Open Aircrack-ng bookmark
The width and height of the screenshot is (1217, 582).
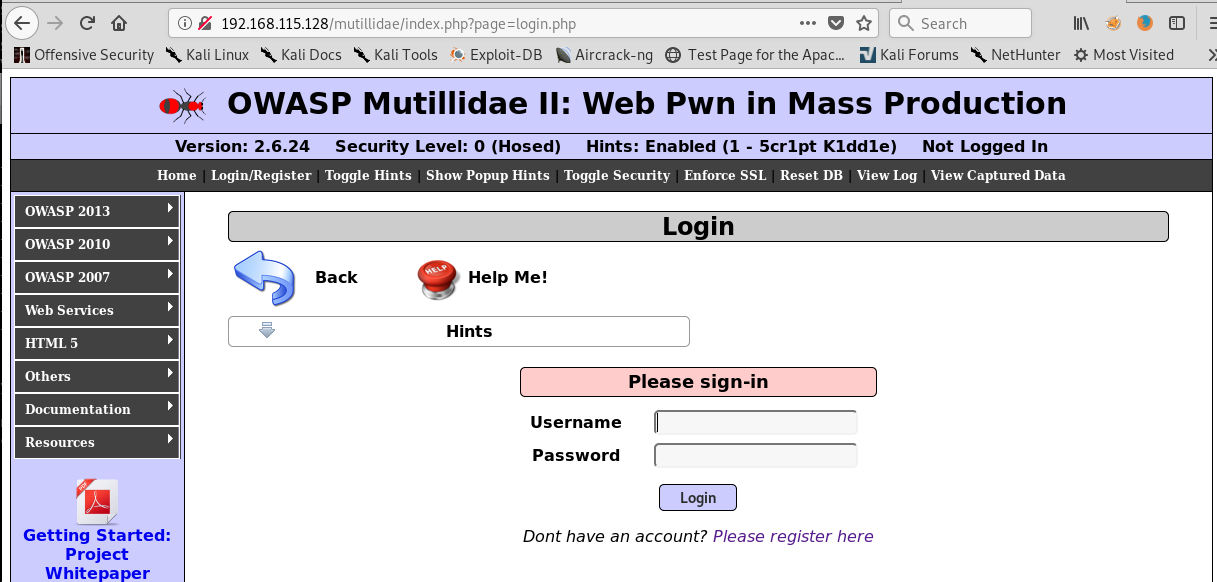[x=604, y=55]
